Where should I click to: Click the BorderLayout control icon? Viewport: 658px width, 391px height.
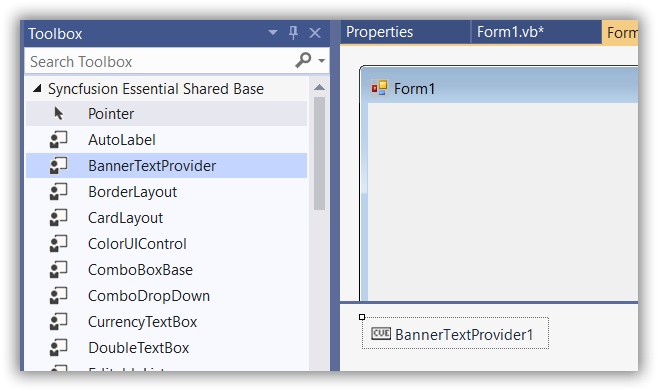point(58,192)
